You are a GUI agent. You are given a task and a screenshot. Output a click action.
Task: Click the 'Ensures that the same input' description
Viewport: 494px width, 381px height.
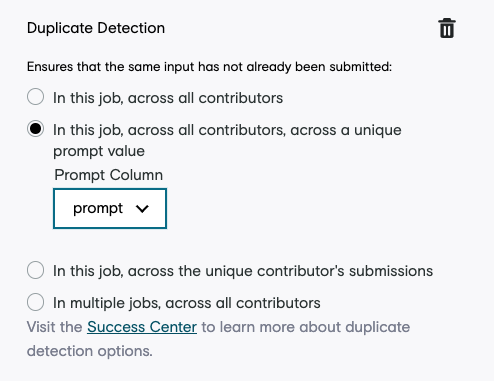point(209,67)
